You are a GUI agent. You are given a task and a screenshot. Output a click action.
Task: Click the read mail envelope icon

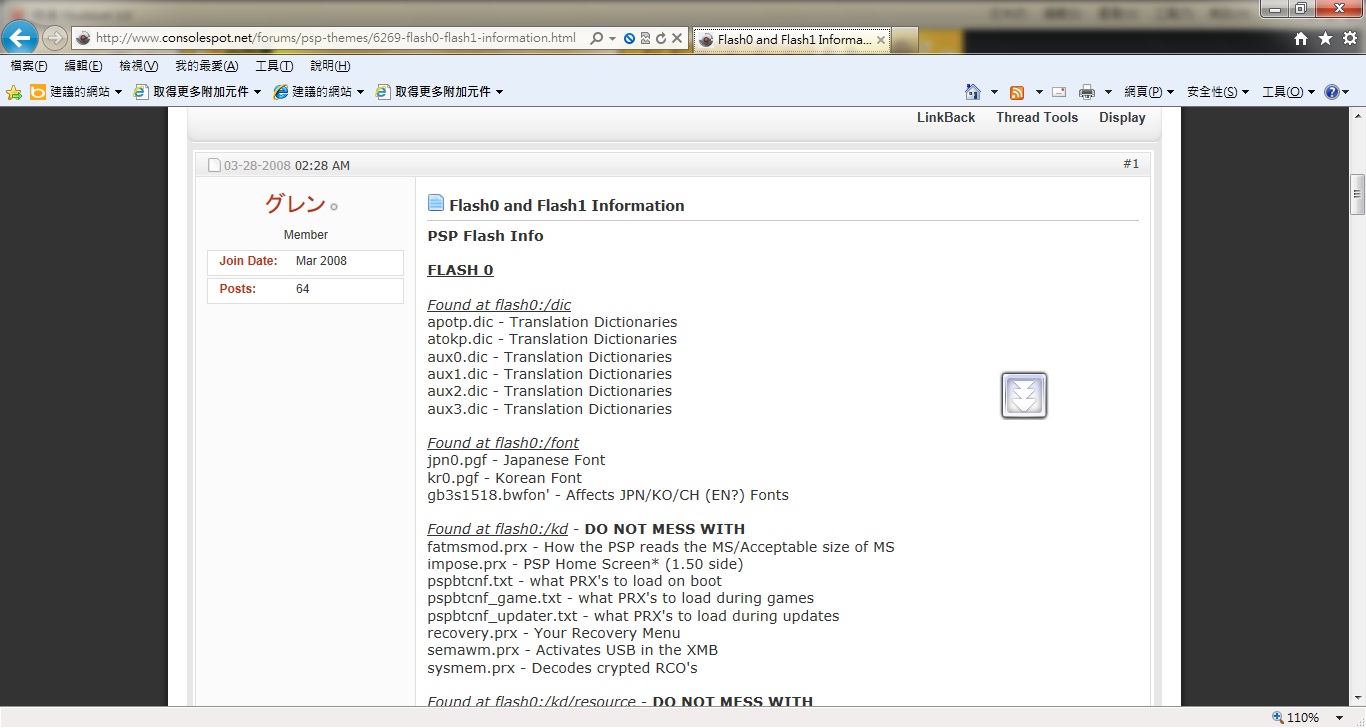point(1058,92)
